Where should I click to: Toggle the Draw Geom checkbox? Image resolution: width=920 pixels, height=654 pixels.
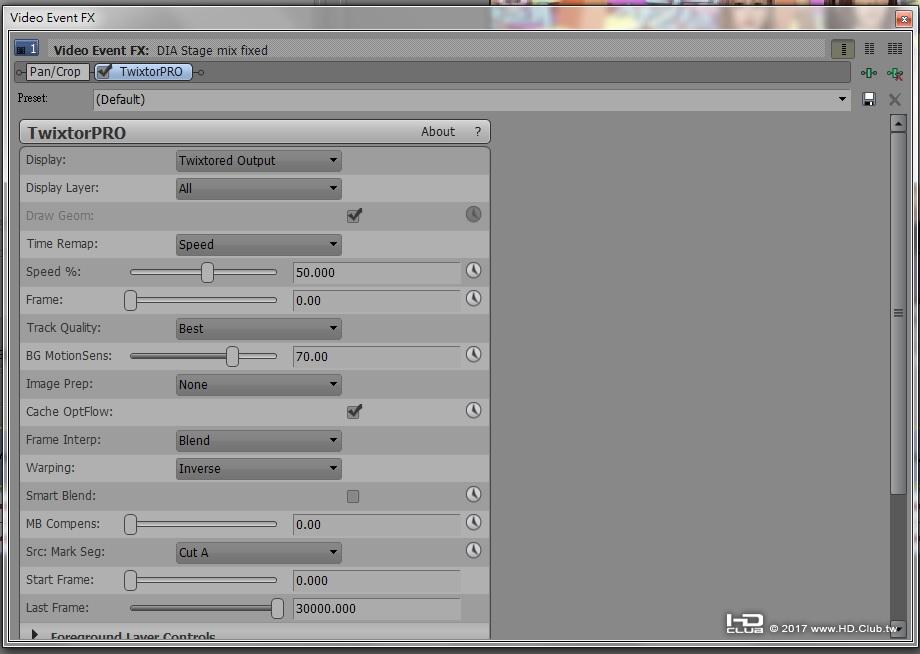[x=354, y=215]
